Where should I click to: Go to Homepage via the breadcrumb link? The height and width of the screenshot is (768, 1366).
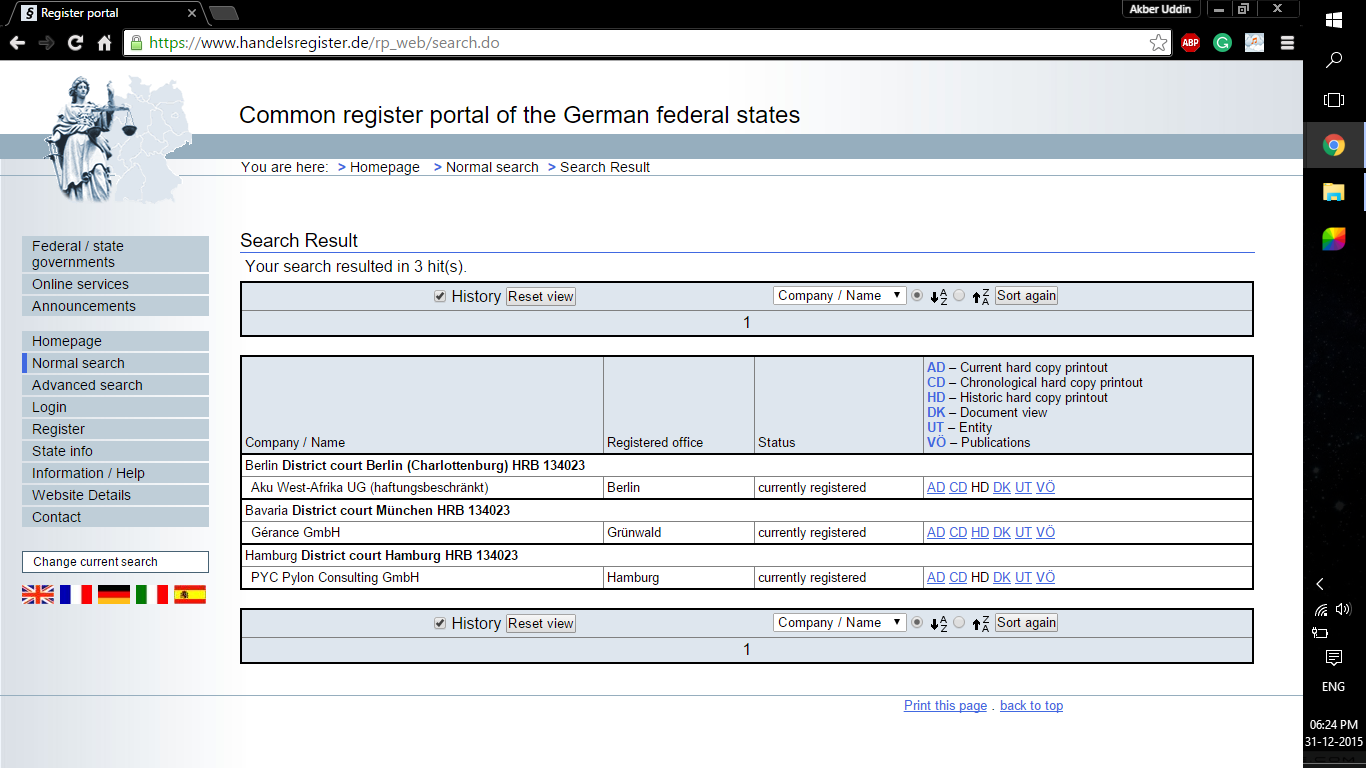tap(385, 167)
